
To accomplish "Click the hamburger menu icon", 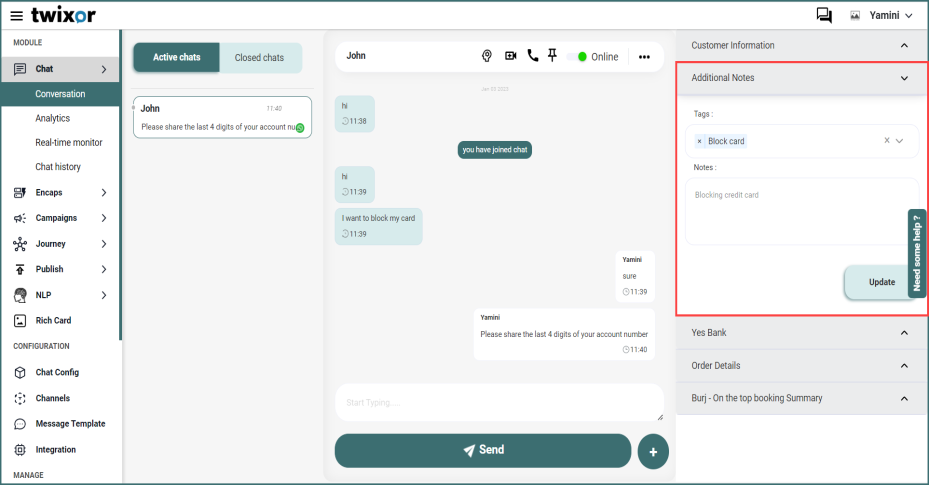I will coord(16,16).
